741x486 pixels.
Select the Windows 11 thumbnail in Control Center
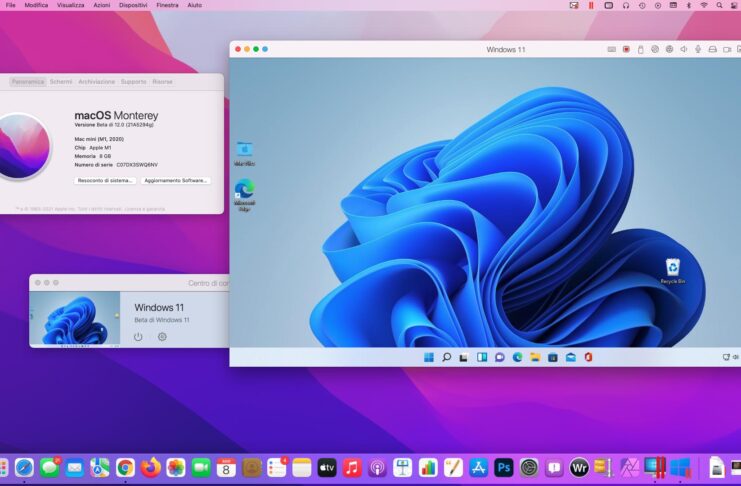tap(75, 320)
